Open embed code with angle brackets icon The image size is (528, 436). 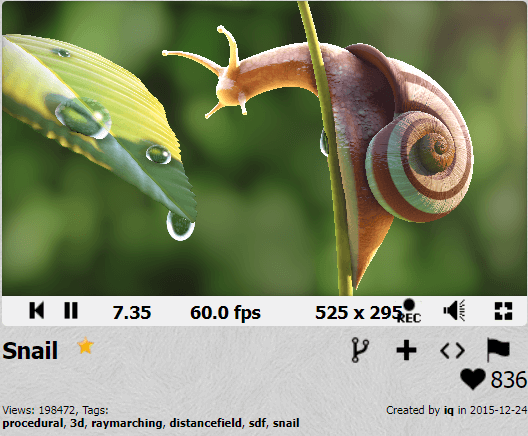453,350
